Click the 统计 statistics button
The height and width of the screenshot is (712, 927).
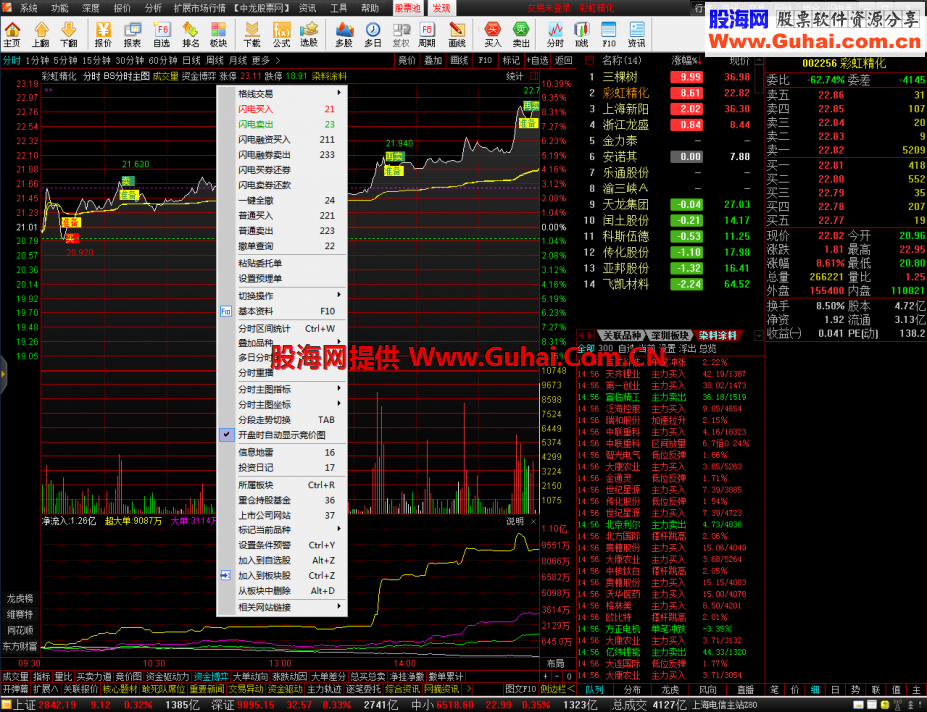point(515,76)
